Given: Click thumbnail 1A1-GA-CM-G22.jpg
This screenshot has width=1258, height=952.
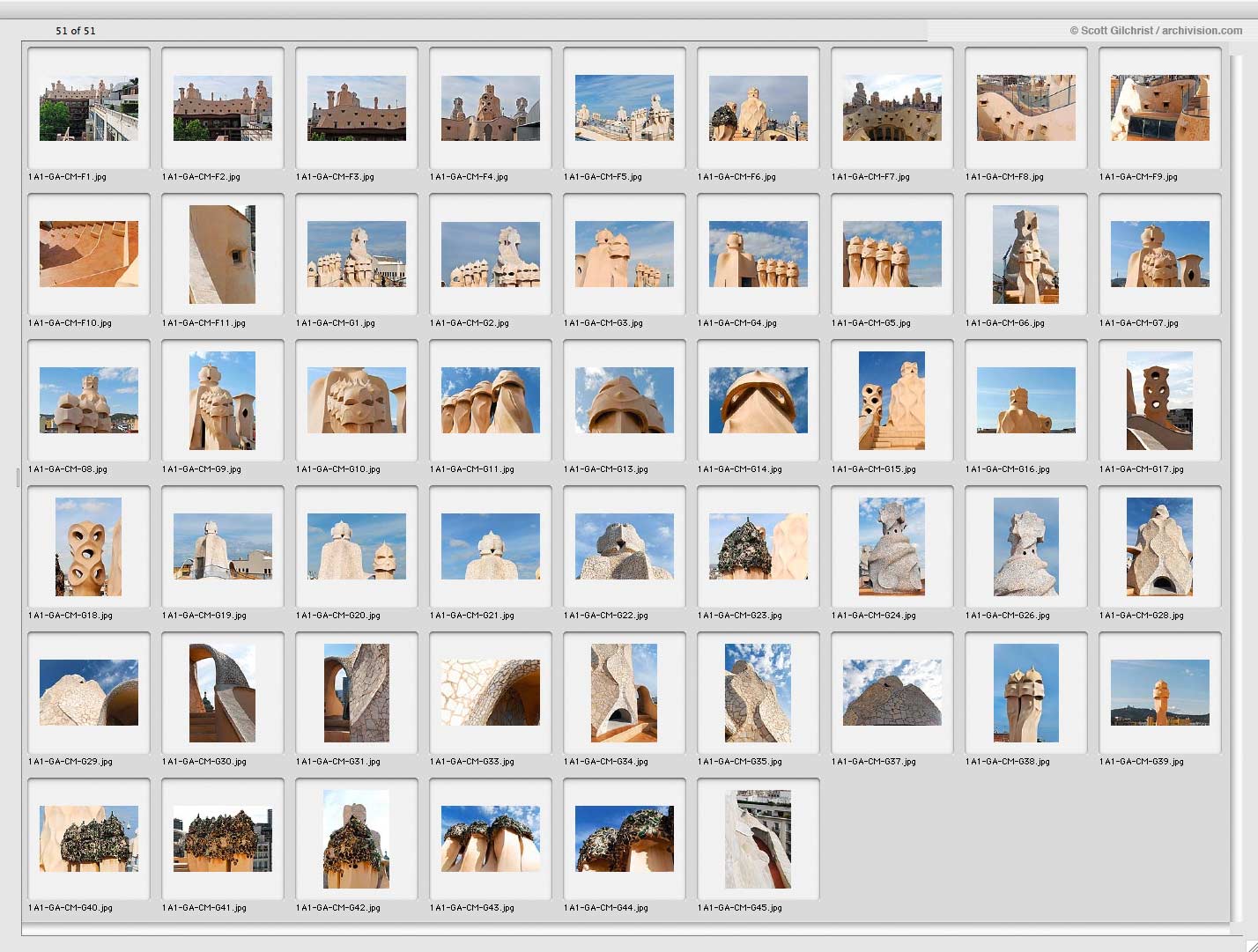Looking at the screenshot, I should click(625, 547).
